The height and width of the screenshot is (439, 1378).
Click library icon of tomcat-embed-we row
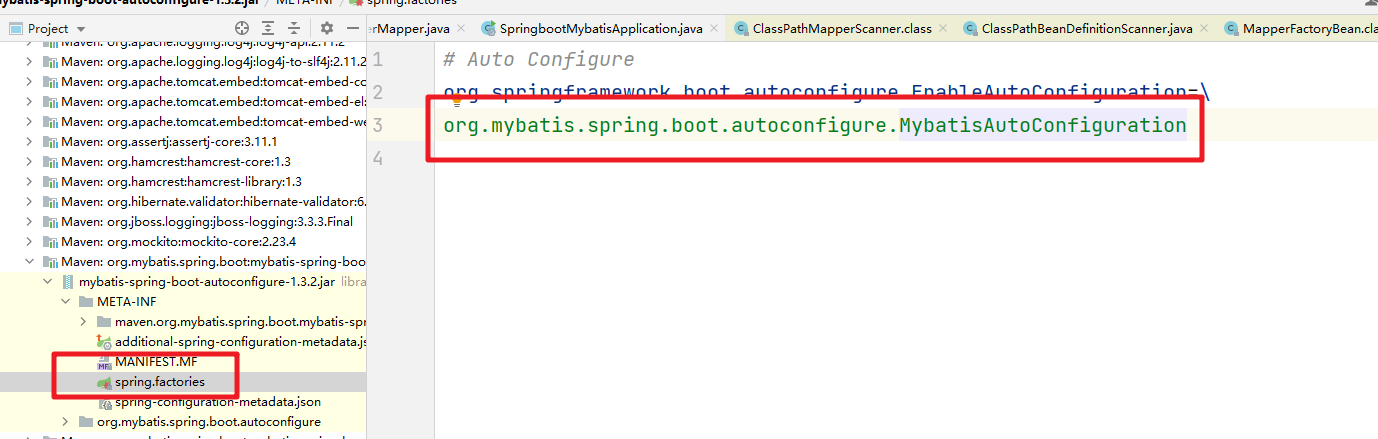[x=48, y=122]
